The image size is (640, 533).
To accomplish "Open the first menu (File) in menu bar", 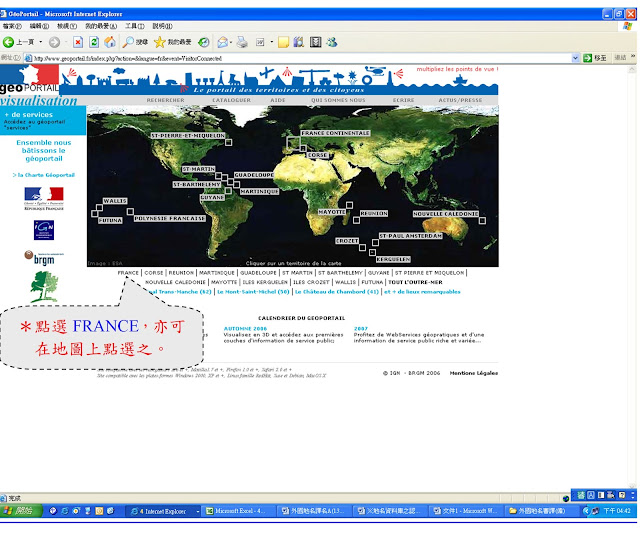I will pyautogui.click(x=12, y=26).
